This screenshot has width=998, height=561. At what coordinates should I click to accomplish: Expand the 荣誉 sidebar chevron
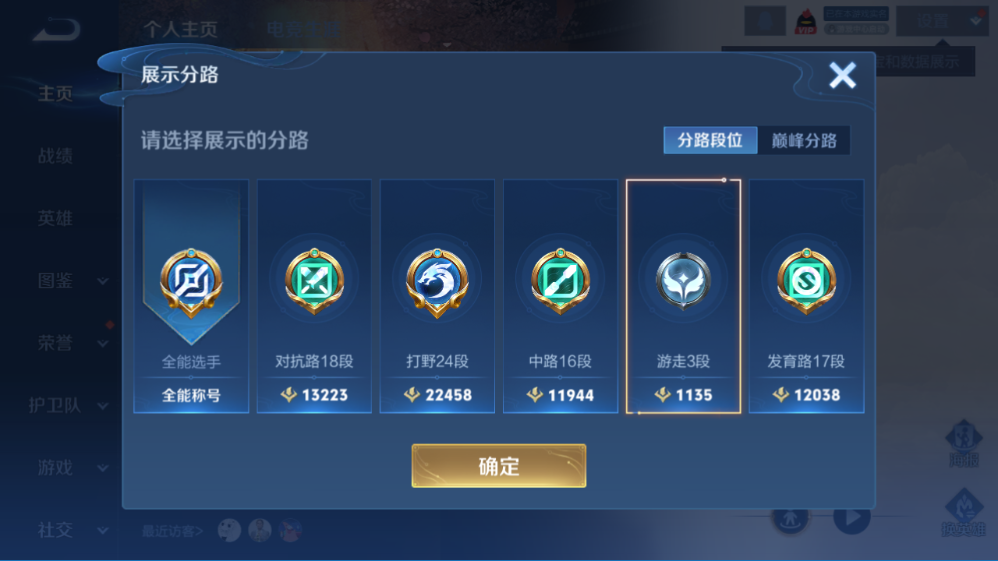[x=102, y=343]
